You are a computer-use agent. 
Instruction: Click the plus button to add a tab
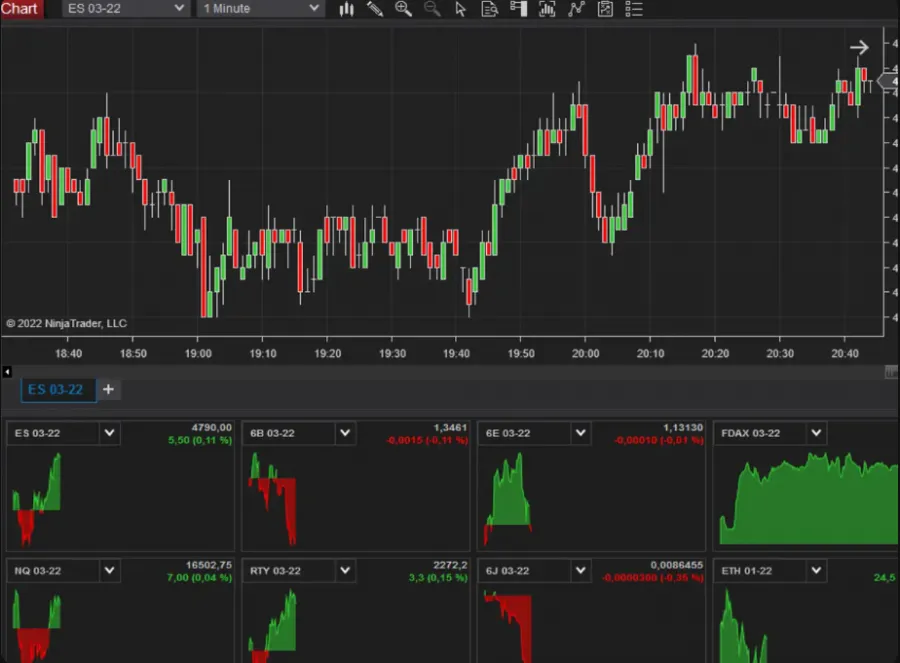(x=108, y=390)
